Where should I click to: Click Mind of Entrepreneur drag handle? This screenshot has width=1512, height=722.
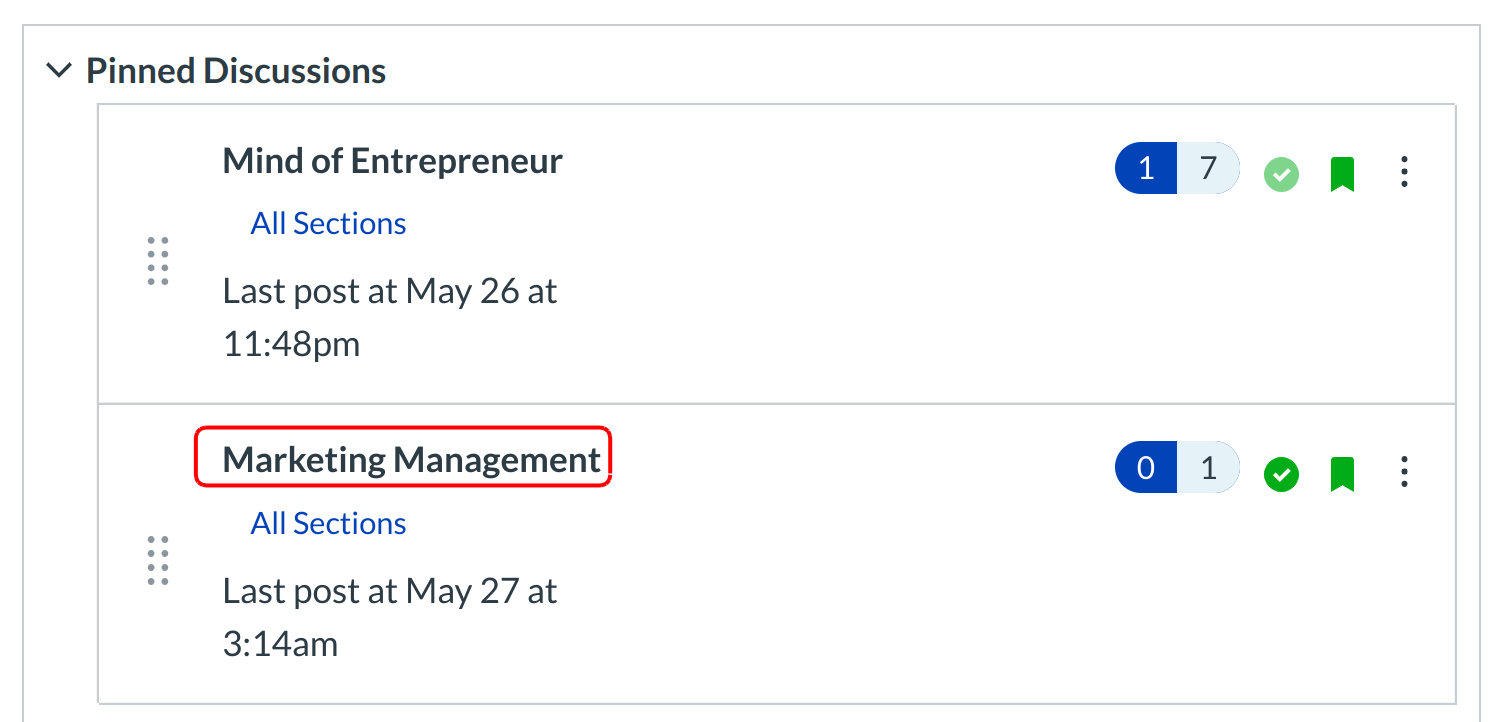(158, 261)
